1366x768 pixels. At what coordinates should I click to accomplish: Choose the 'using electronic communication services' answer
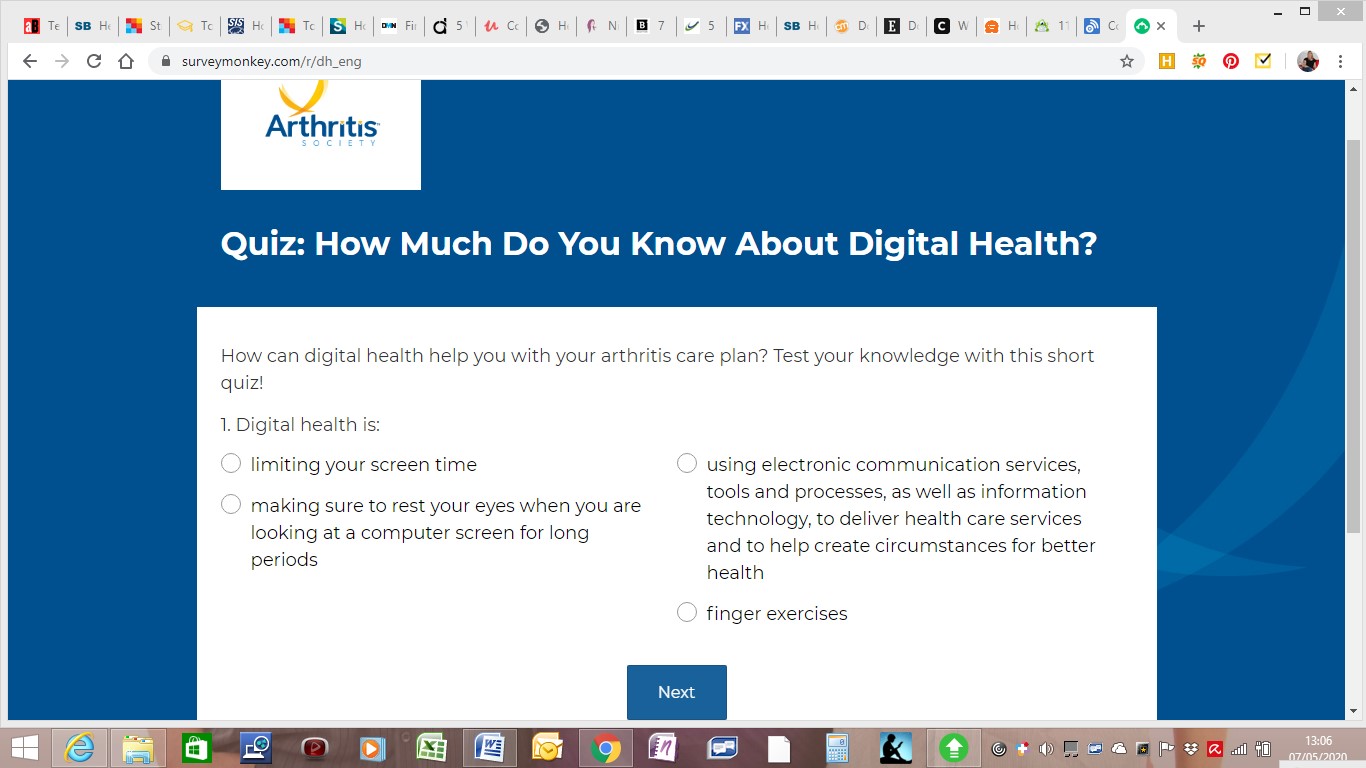coord(687,463)
